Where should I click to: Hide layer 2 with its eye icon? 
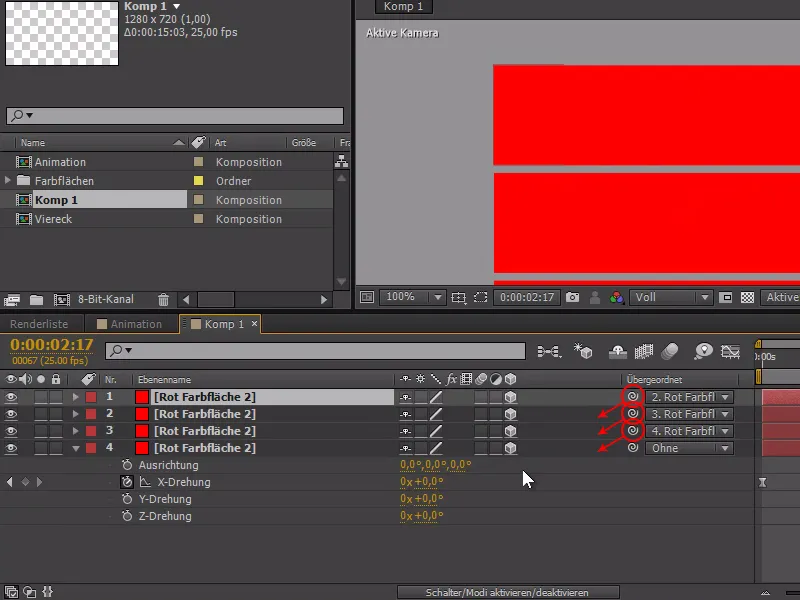(x=11, y=414)
